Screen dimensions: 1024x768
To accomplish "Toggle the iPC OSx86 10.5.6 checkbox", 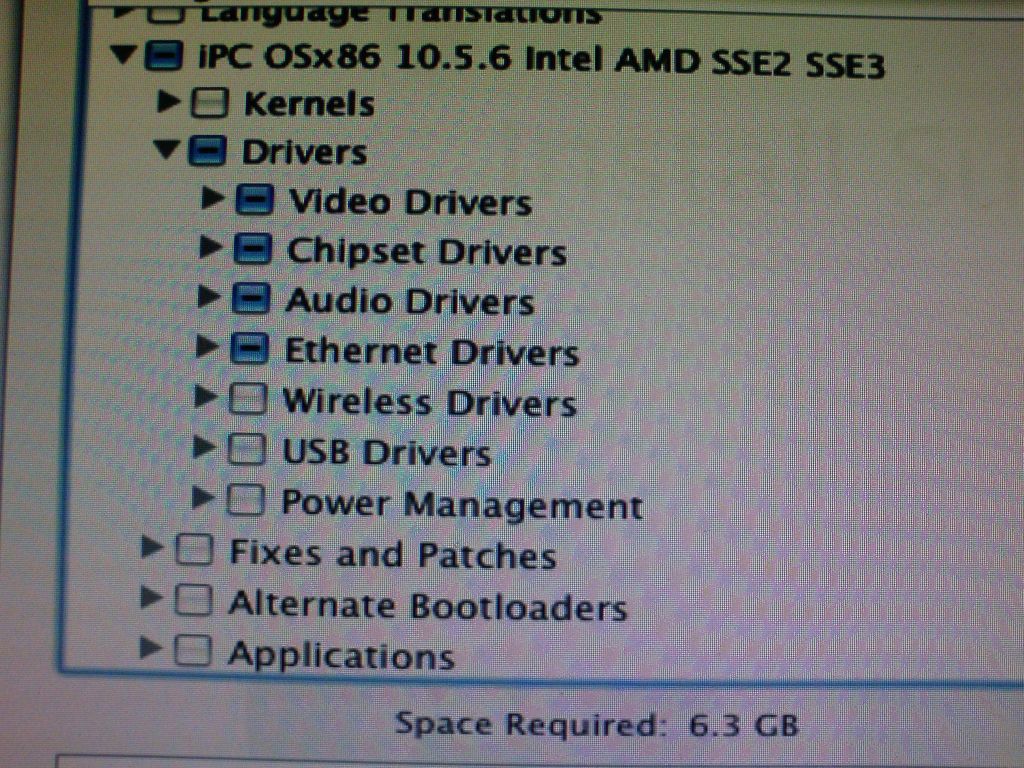I will click(163, 56).
